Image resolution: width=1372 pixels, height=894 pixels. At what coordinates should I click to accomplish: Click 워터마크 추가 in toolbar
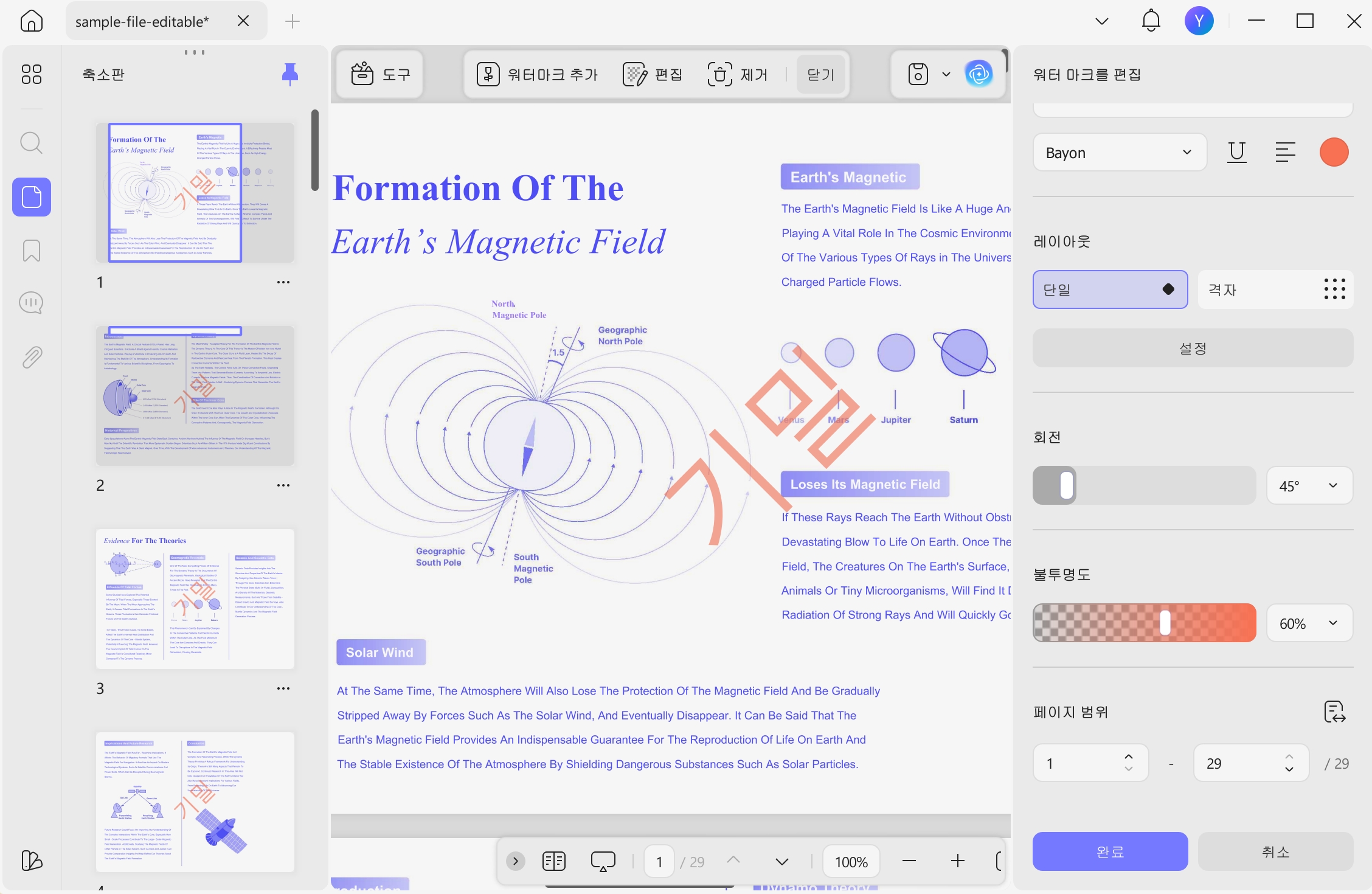click(537, 74)
